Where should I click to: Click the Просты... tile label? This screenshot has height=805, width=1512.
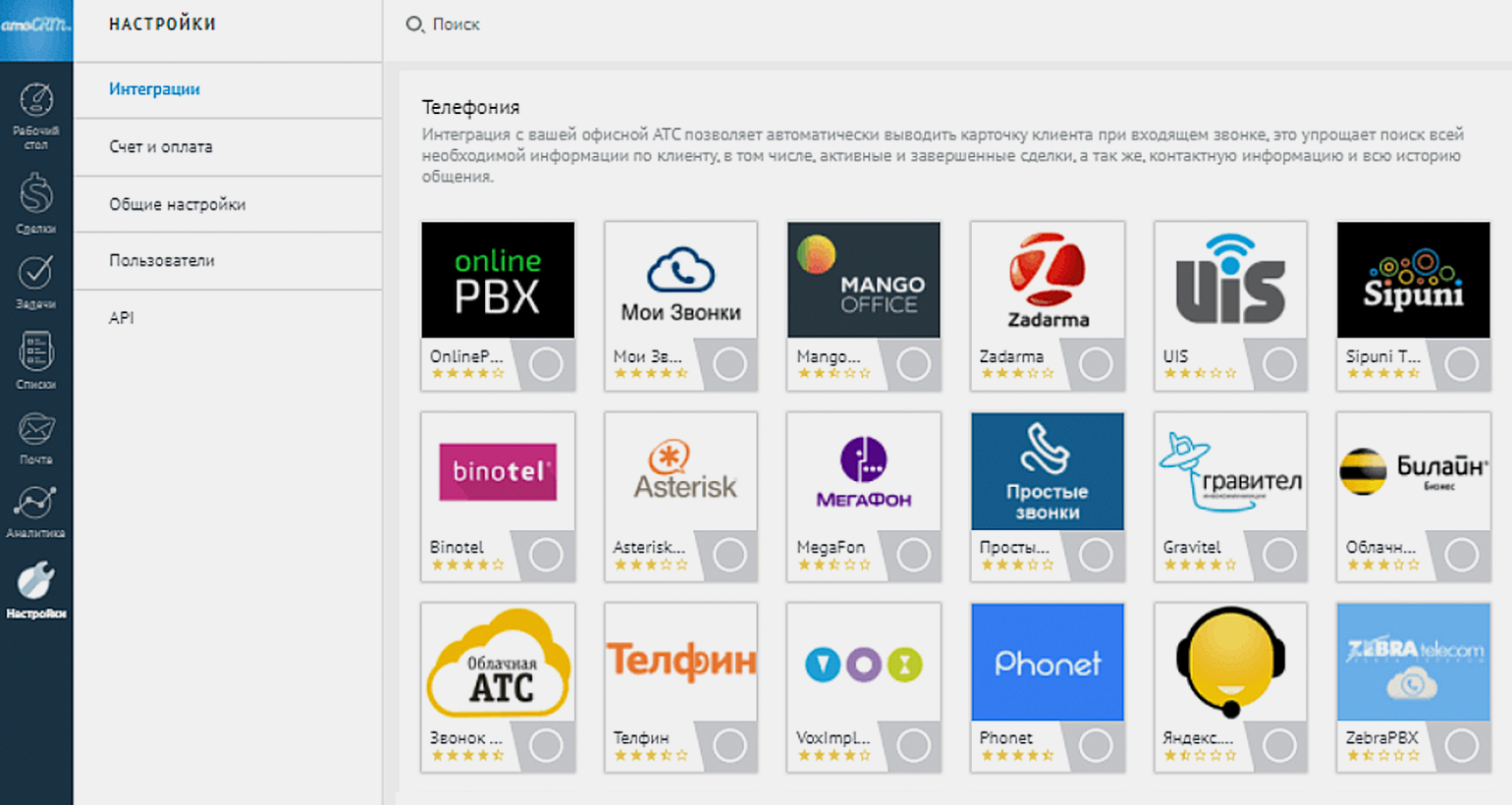click(1014, 547)
